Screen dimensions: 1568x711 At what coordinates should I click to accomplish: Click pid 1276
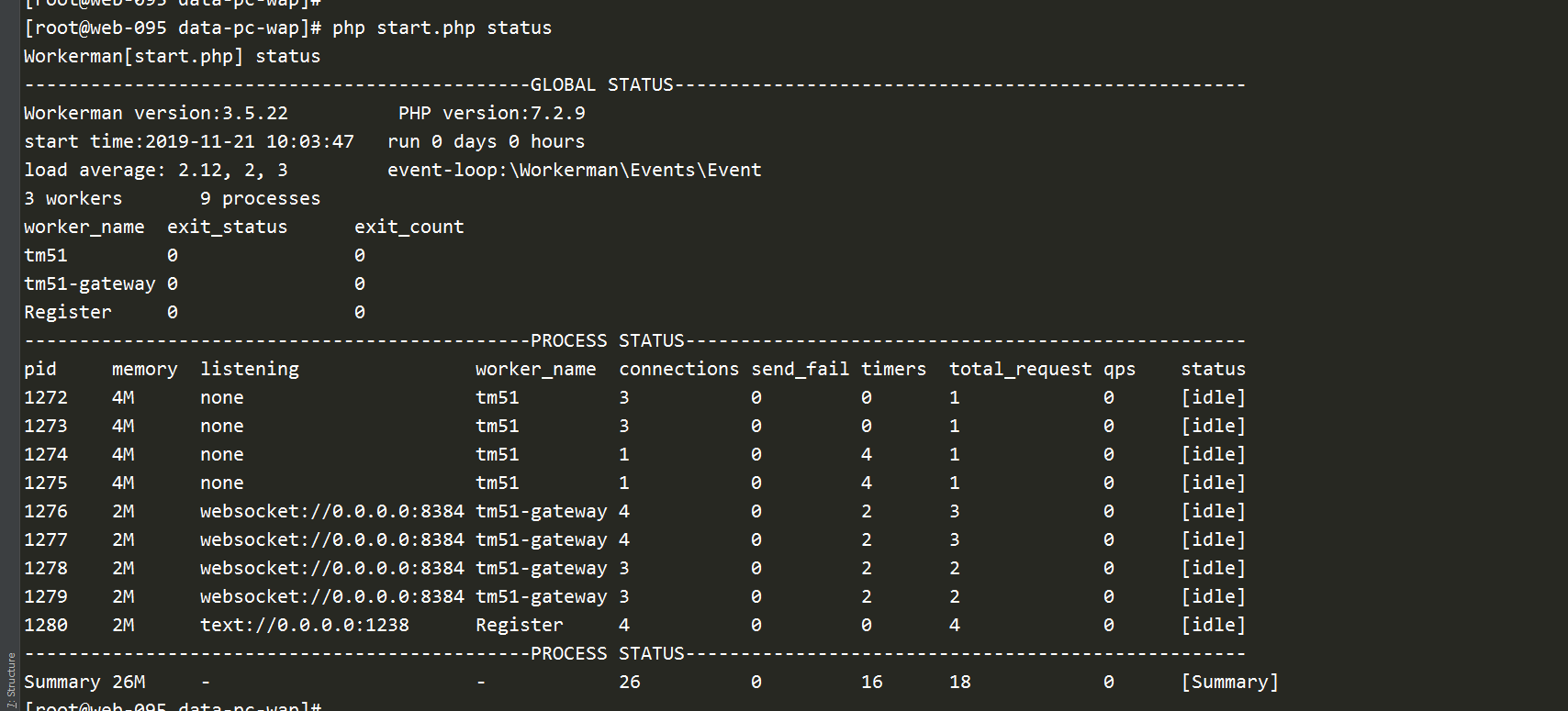tap(45, 511)
